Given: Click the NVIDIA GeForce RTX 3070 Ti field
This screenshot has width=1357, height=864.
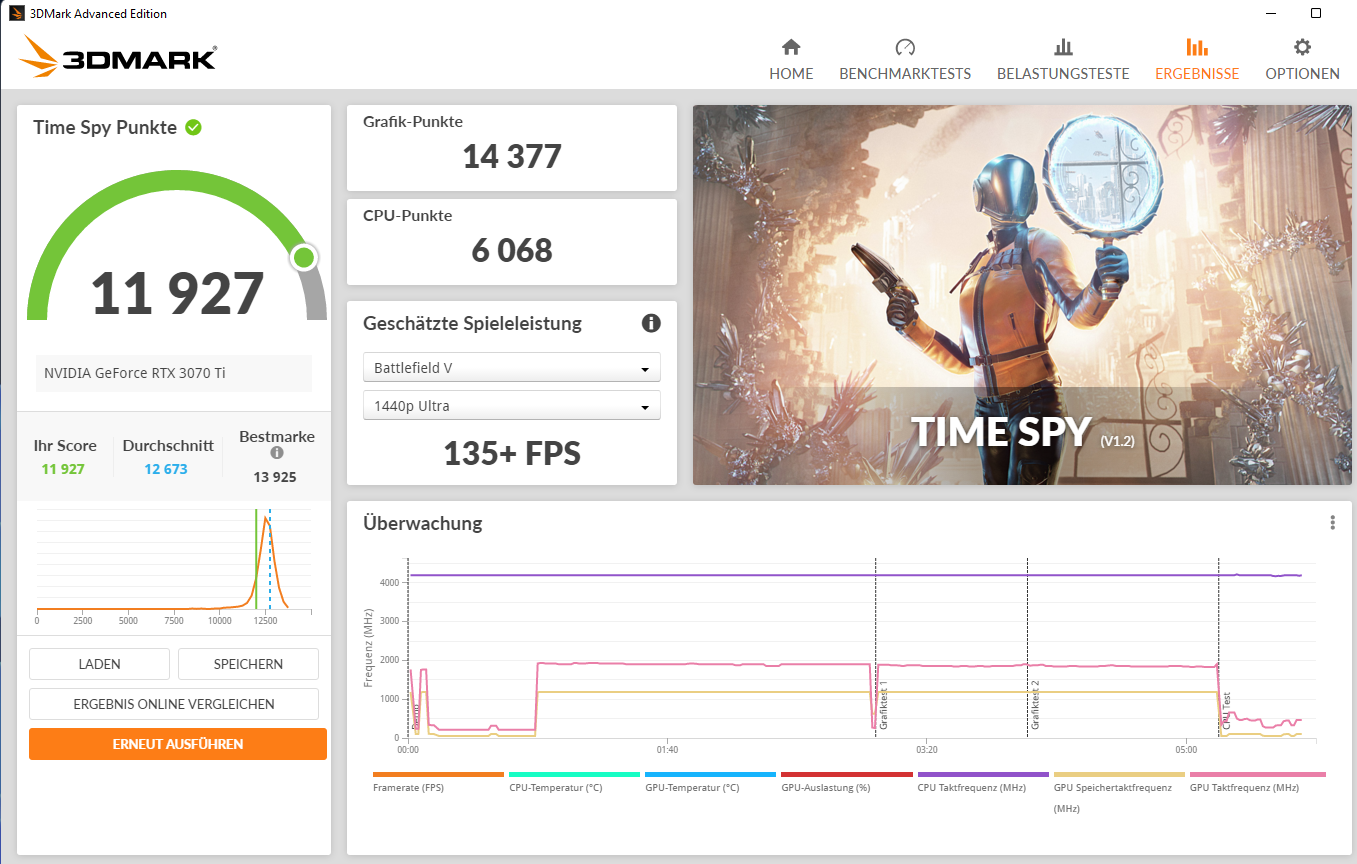Looking at the screenshot, I should (x=174, y=373).
